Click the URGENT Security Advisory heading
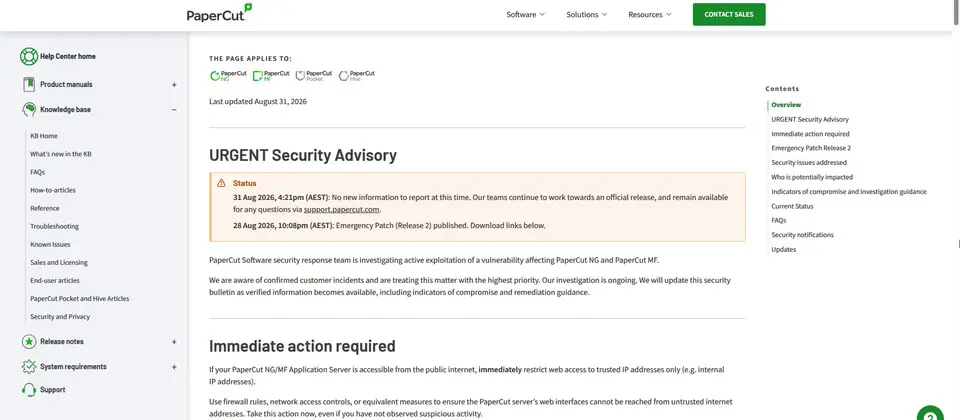 coord(303,156)
